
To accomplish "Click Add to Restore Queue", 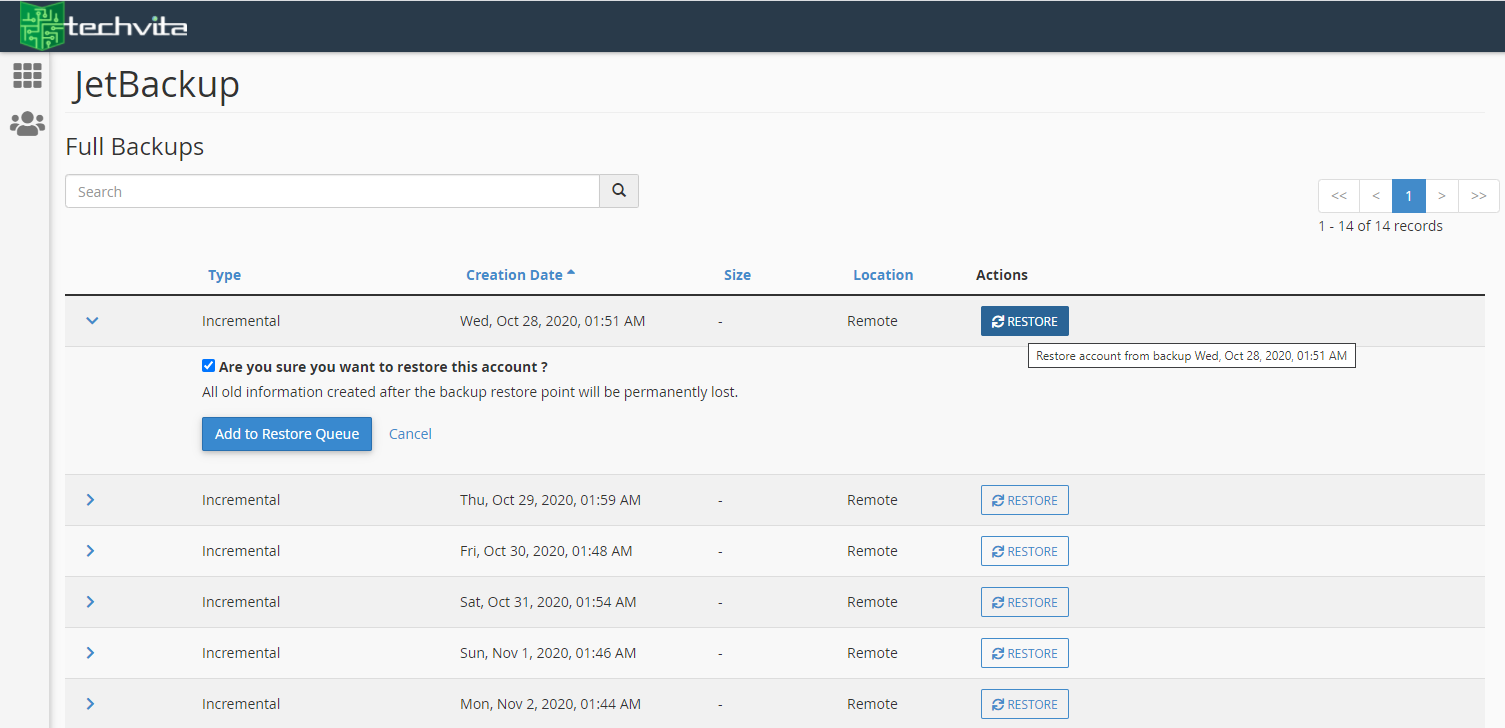I will pyautogui.click(x=286, y=433).
